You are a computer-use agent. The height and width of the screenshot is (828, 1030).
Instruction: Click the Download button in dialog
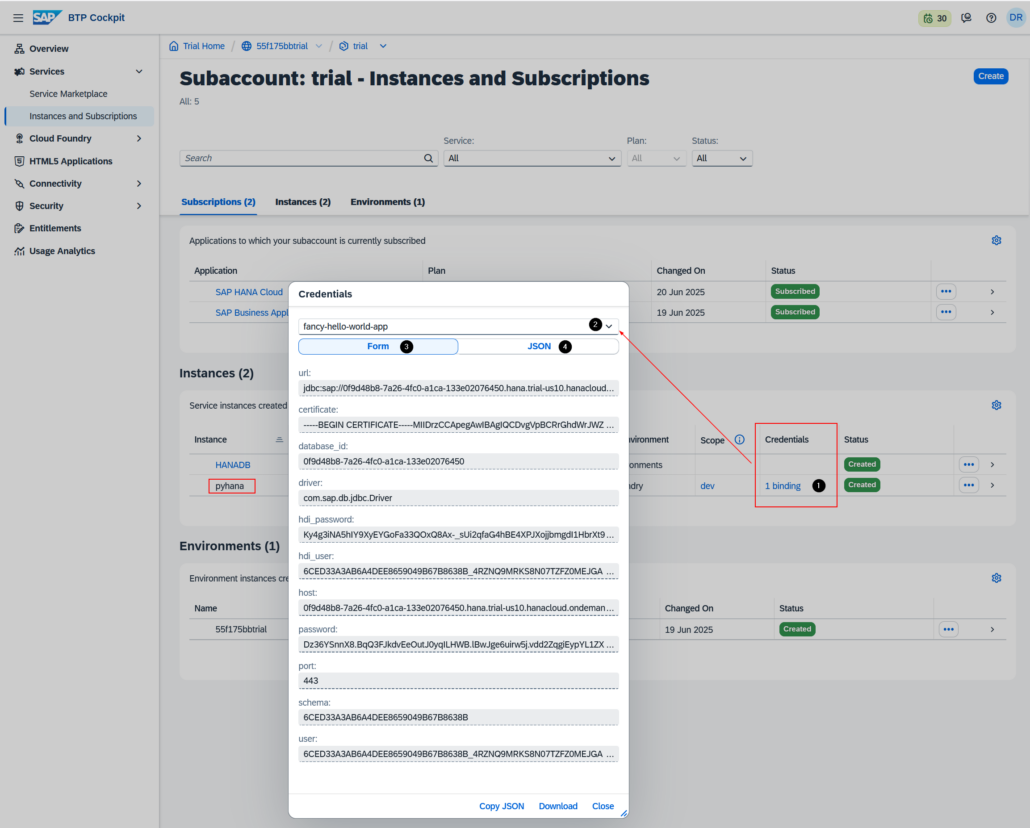[558, 806]
